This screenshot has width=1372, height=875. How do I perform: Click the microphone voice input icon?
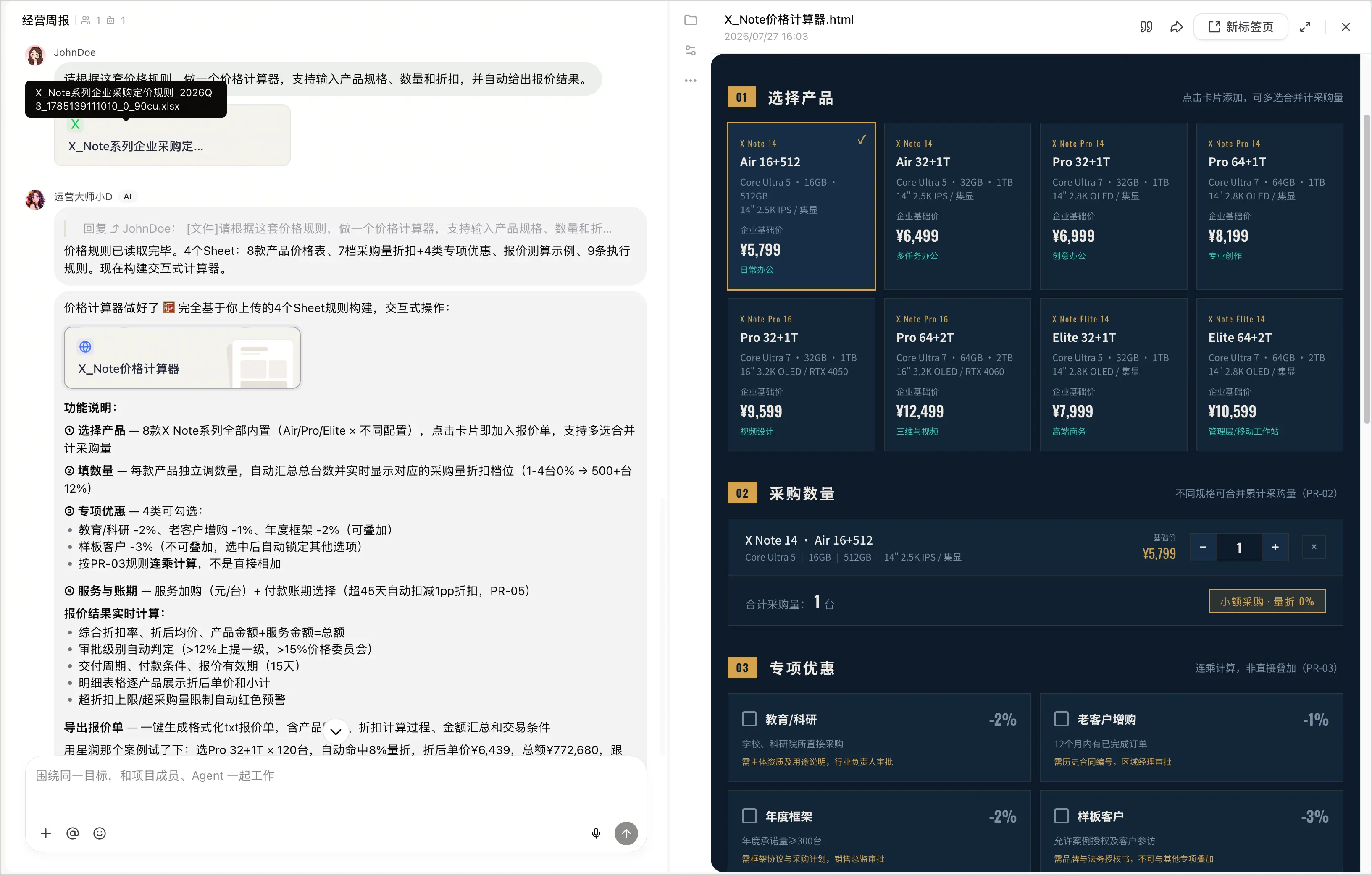point(595,833)
